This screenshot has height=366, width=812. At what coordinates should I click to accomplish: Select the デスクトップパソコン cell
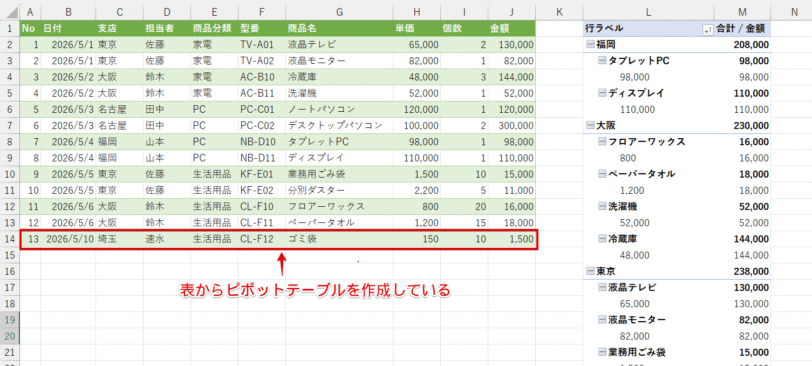click(339, 125)
